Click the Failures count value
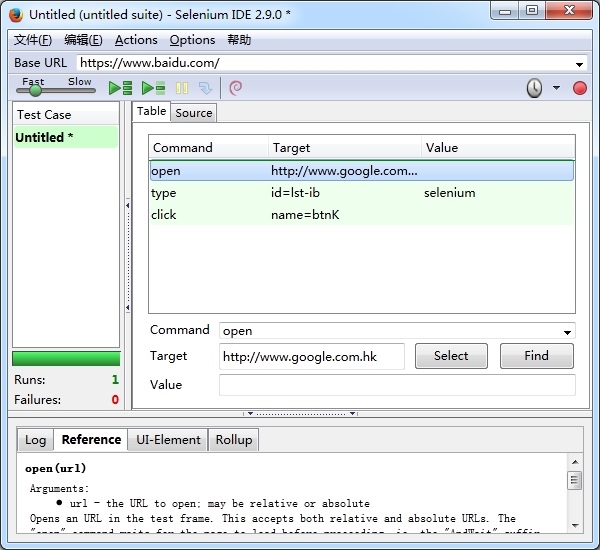This screenshot has height=550, width=600. pyautogui.click(x=115, y=400)
